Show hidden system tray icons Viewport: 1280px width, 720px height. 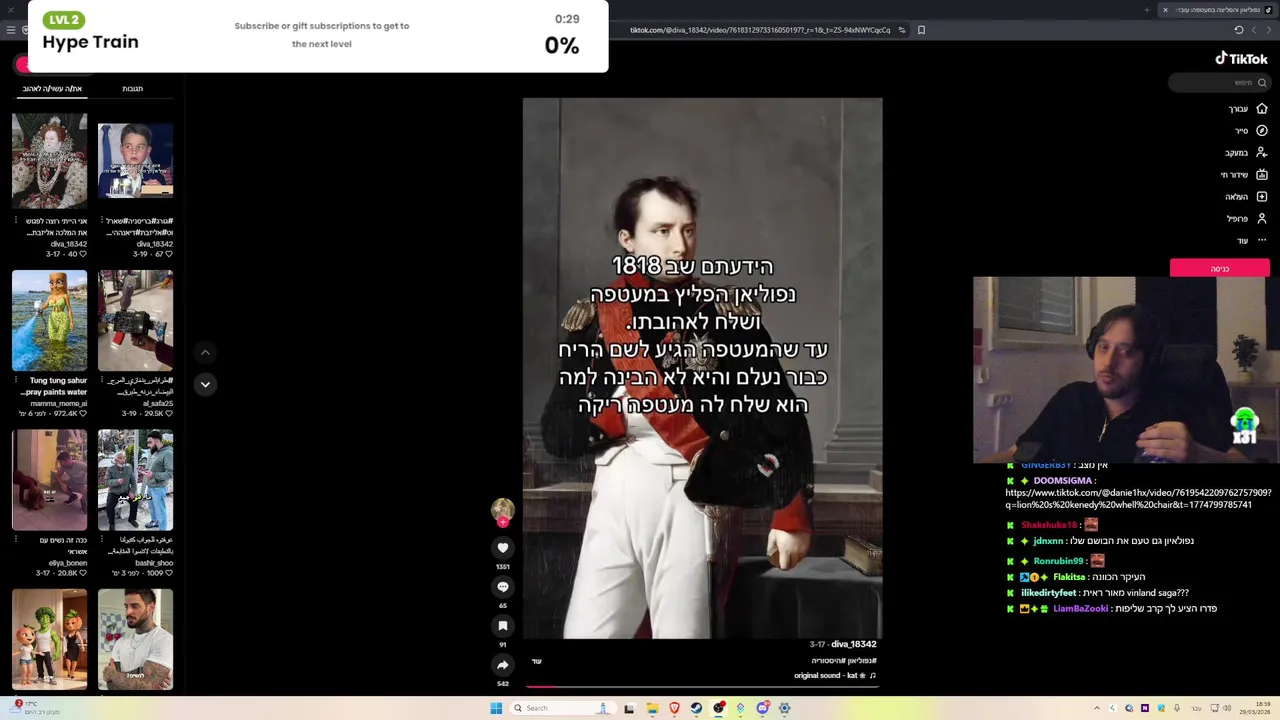click(1096, 708)
